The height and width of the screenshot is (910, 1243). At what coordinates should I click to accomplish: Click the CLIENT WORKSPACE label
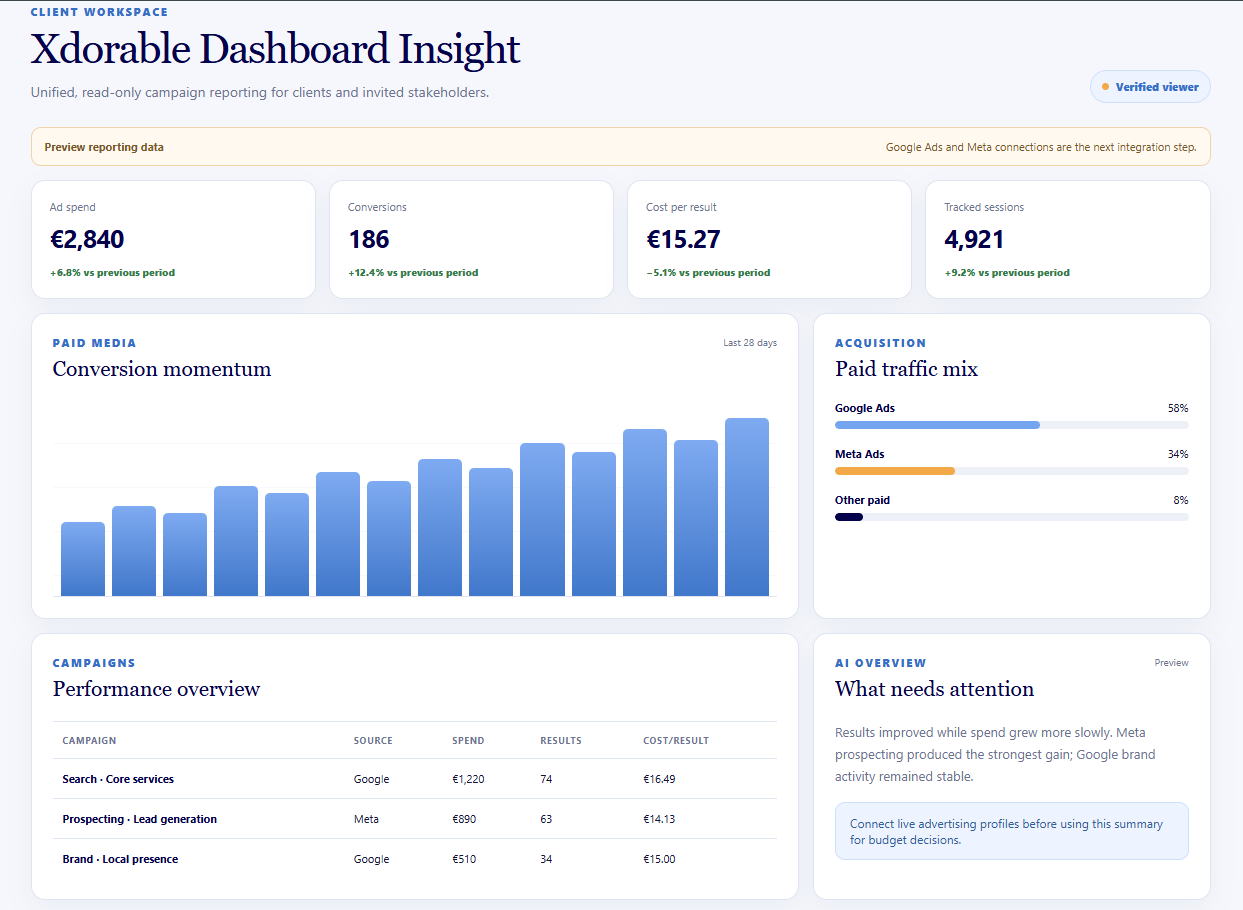pos(100,12)
